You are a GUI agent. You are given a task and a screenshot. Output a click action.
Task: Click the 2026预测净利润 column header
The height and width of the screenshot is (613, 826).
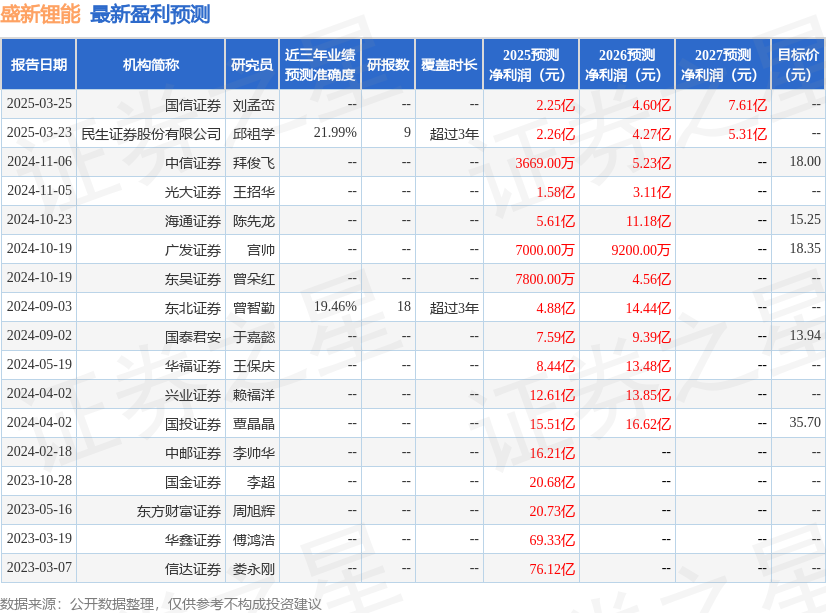tap(627, 64)
